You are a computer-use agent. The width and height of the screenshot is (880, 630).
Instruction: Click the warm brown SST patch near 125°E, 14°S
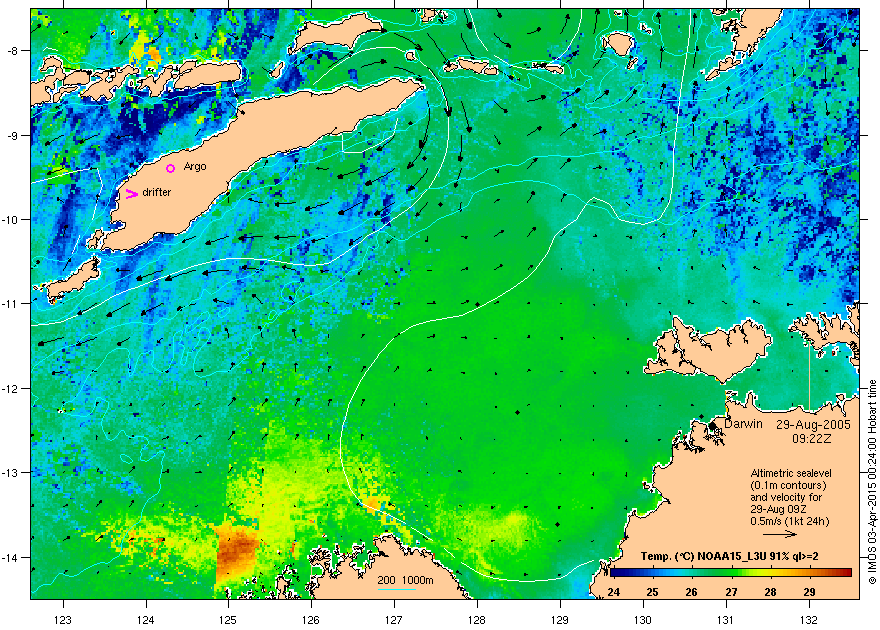[237, 553]
